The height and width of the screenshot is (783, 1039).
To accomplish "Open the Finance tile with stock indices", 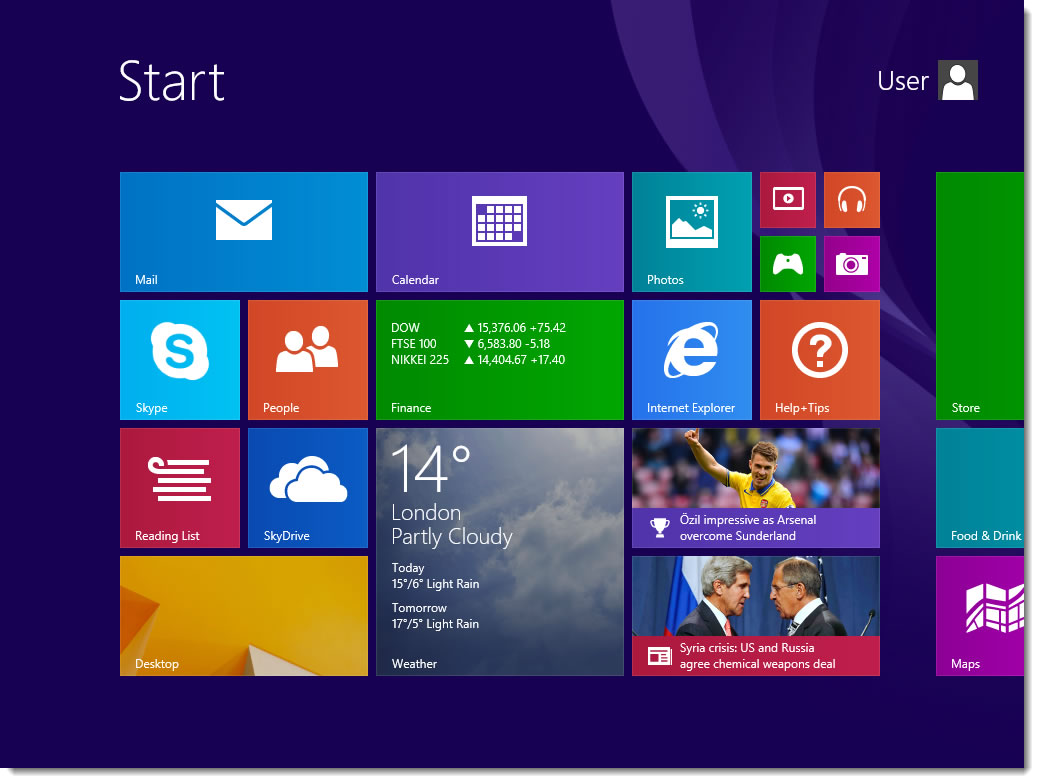I will (500, 360).
